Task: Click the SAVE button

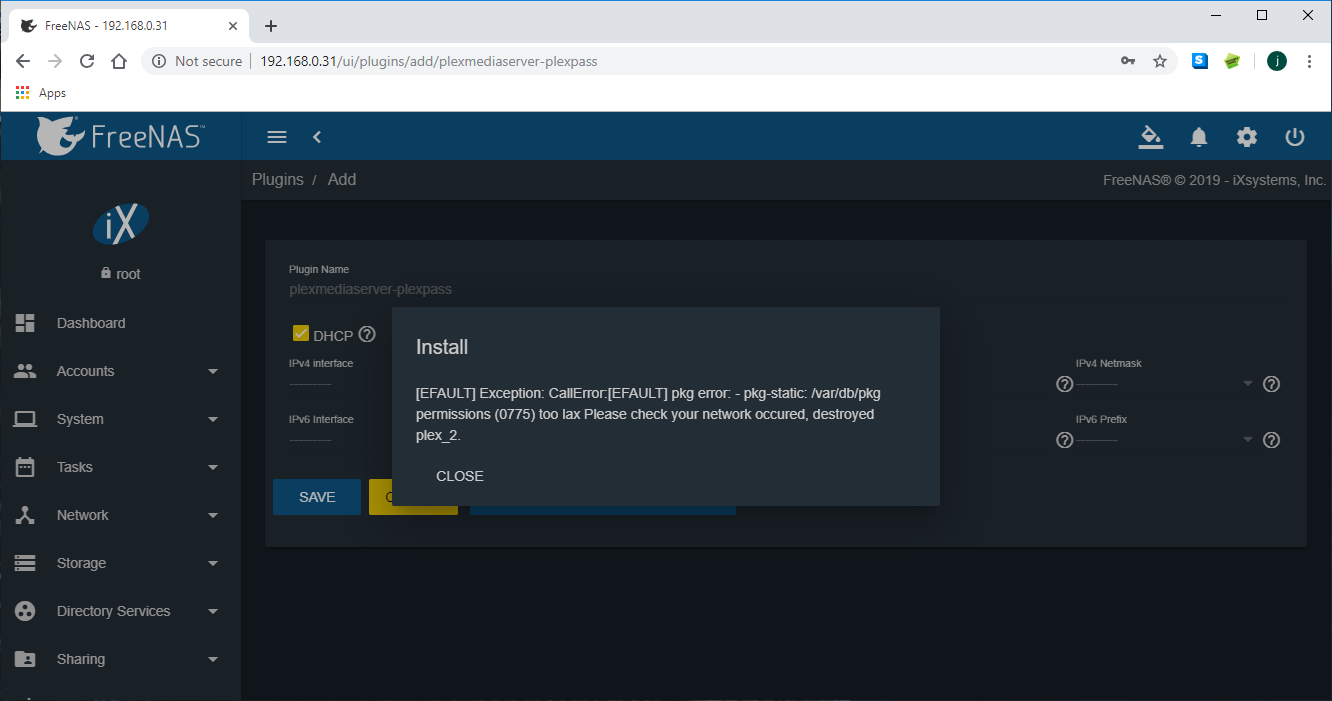Action: click(317, 497)
